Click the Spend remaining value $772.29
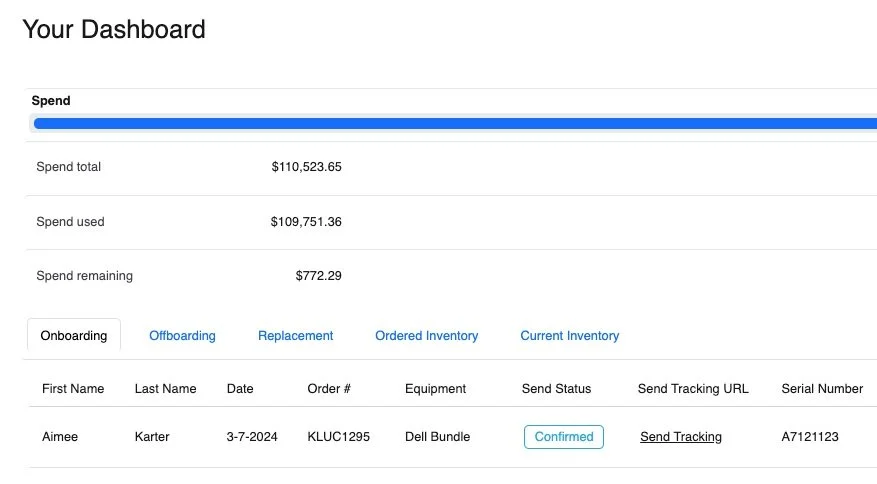The image size is (877, 484). [x=318, y=276]
